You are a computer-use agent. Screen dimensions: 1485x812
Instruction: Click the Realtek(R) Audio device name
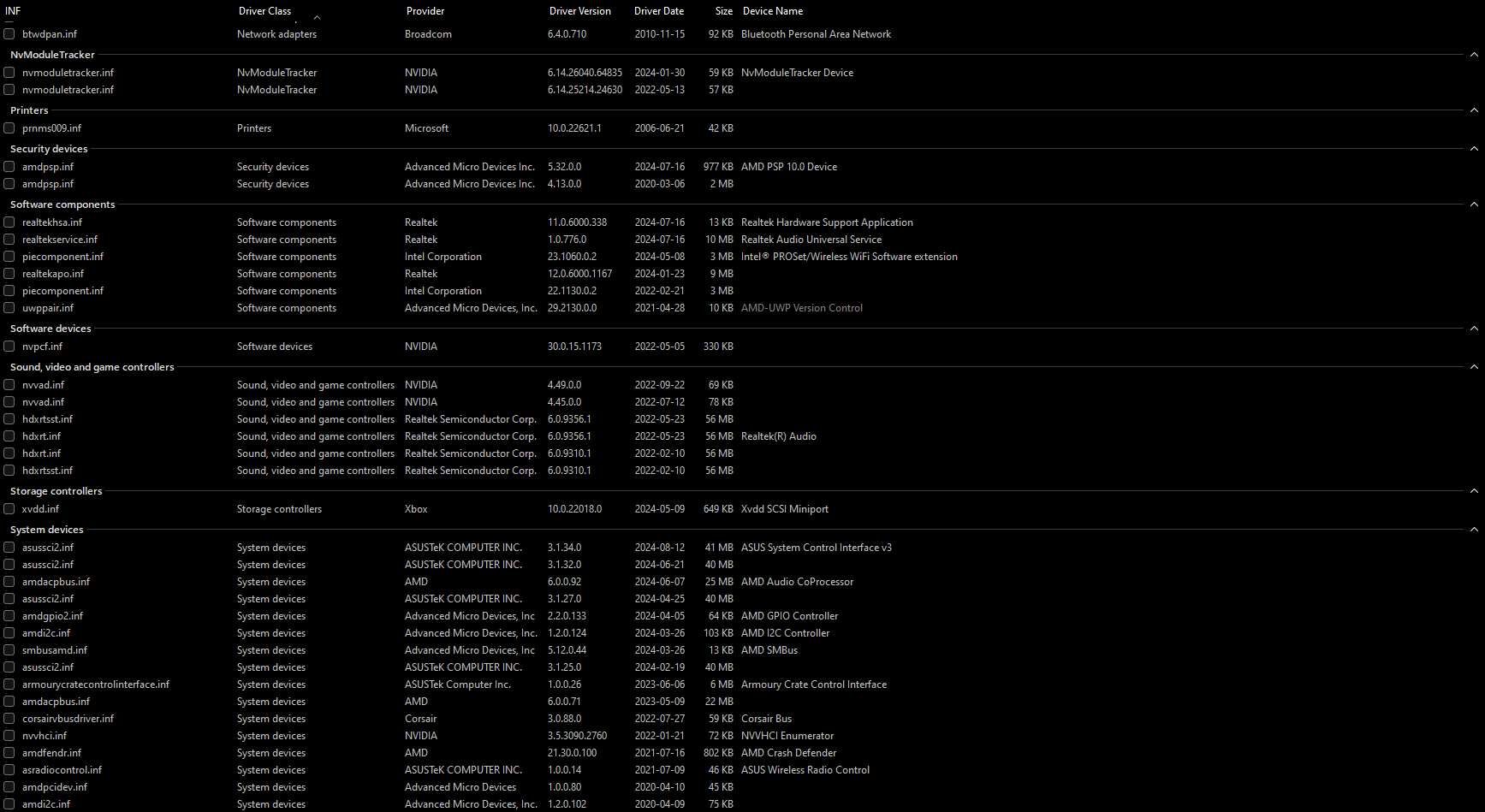click(779, 436)
